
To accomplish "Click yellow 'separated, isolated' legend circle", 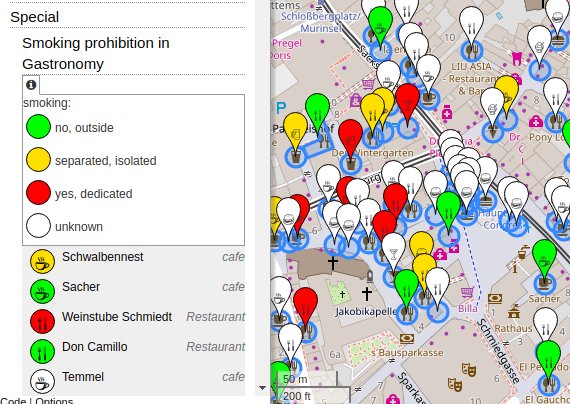I will pos(38,160).
